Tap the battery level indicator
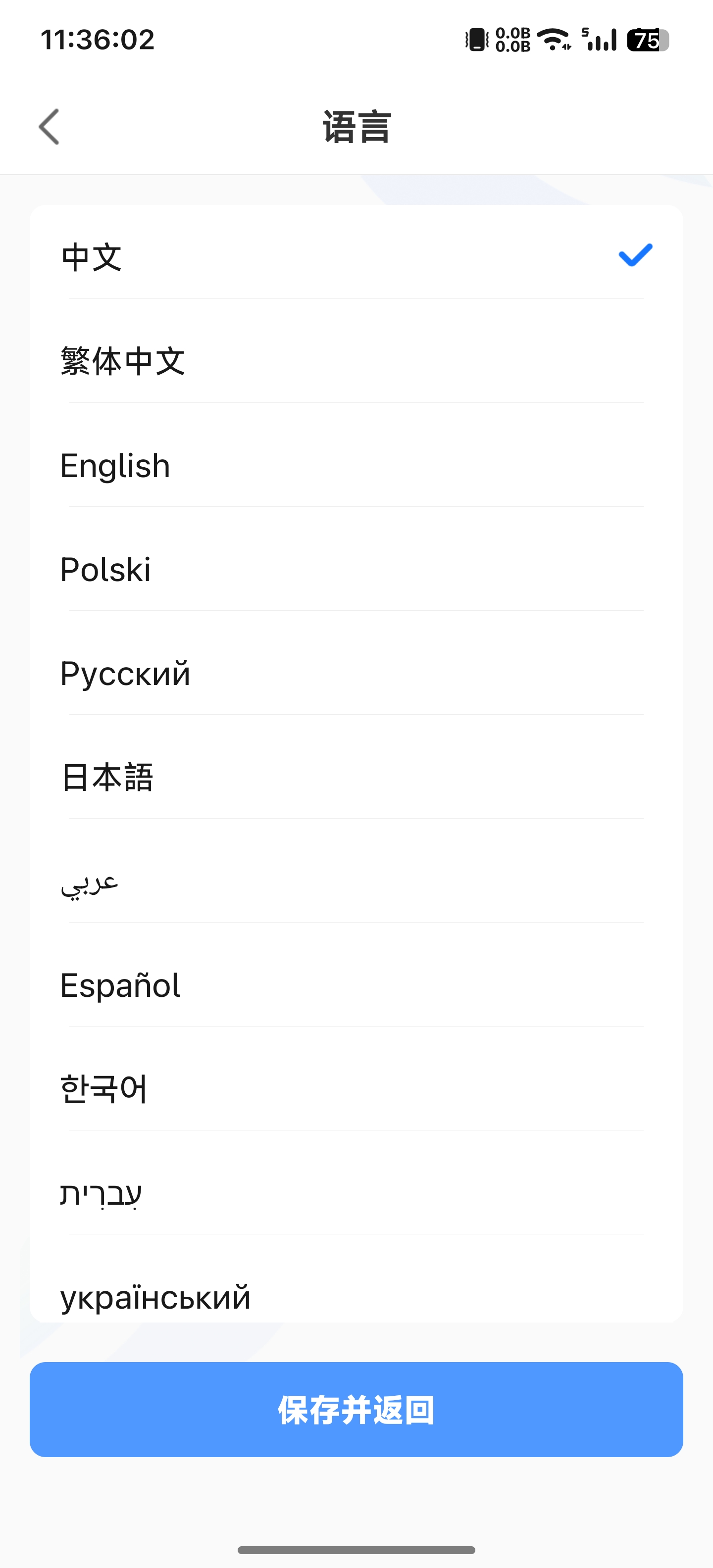 pos(648,40)
